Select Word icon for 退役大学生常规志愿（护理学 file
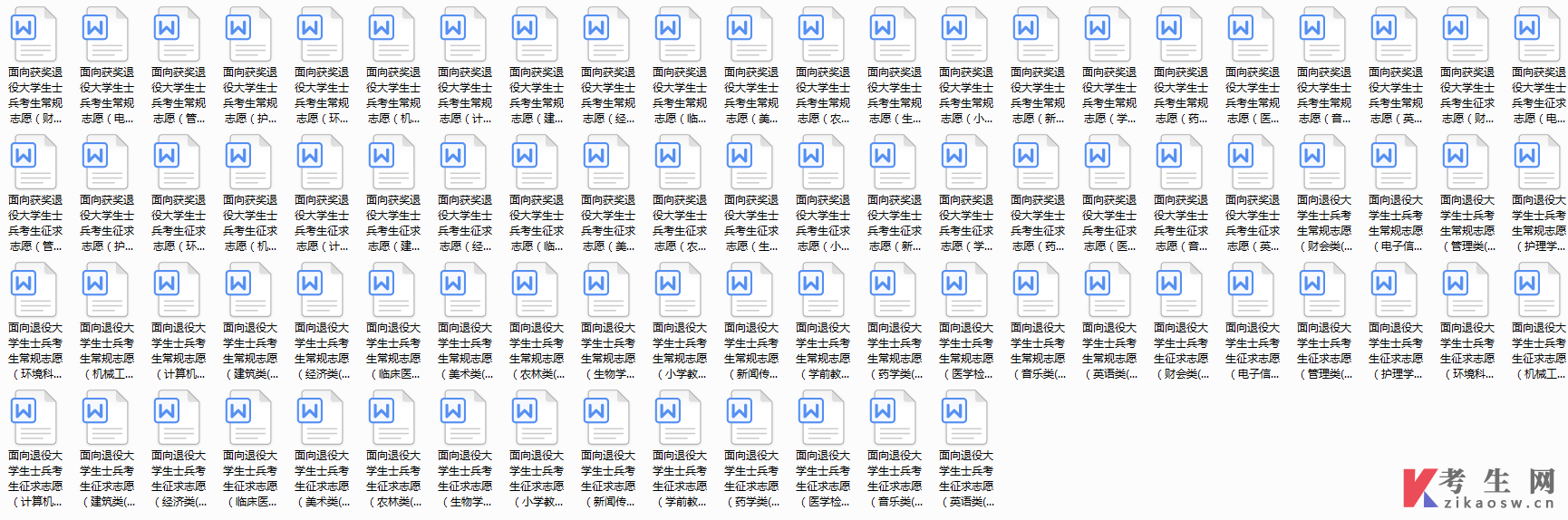Image resolution: width=1568 pixels, height=520 pixels. pyautogui.click(x=1537, y=162)
